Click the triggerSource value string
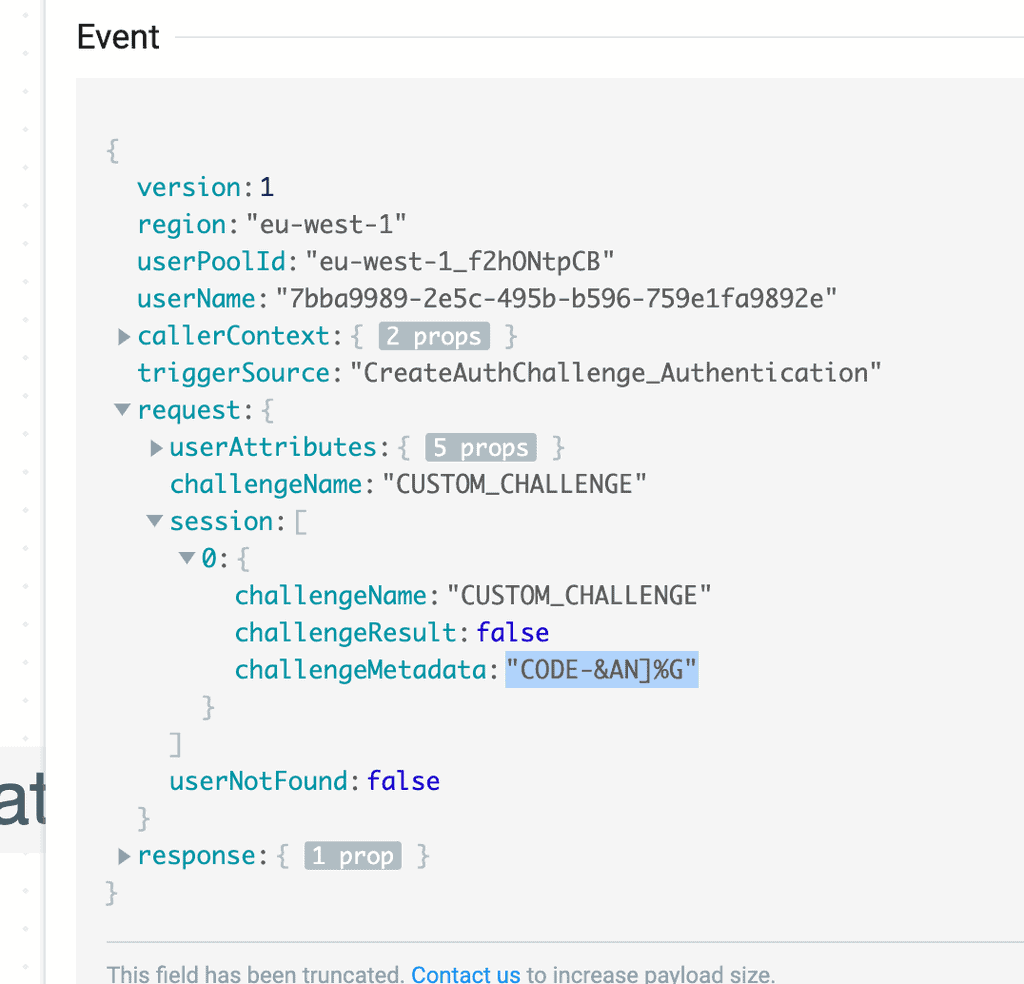The width and height of the screenshot is (1024, 984). pyautogui.click(x=614, y=373)
